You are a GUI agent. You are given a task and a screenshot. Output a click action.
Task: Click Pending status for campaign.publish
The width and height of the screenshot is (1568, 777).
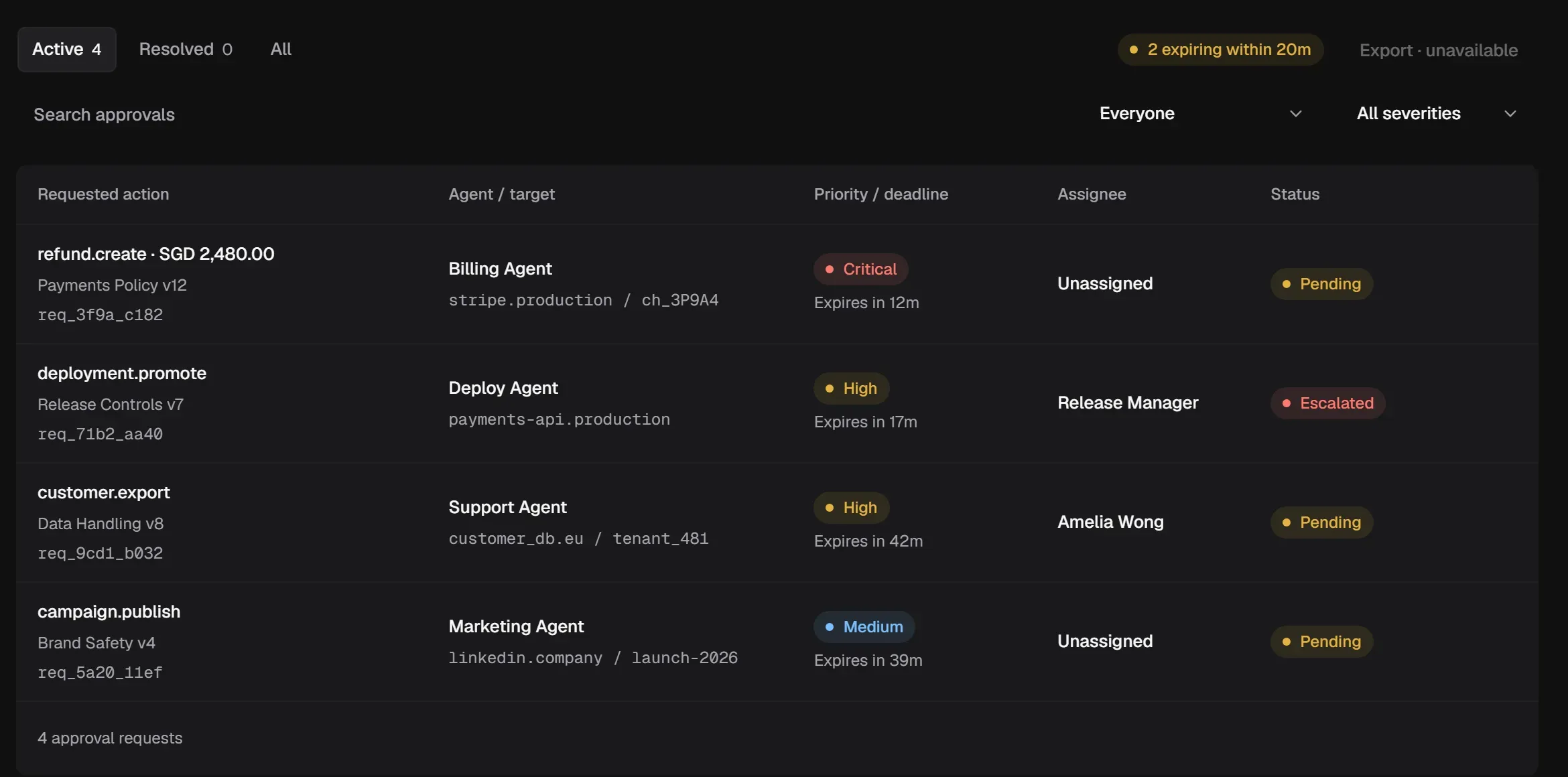pyautogui.click(x=1321, y=642)
